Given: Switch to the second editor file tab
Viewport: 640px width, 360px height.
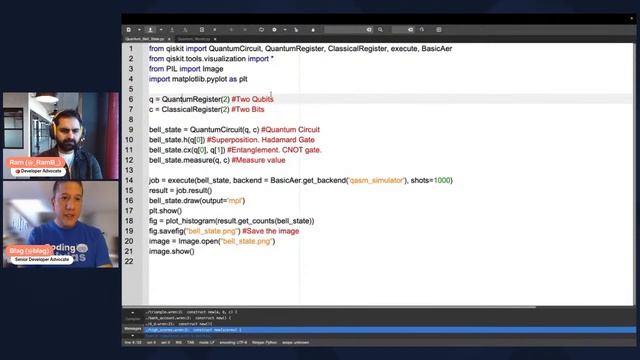Looking at the screenshot, I should [193, 39].
